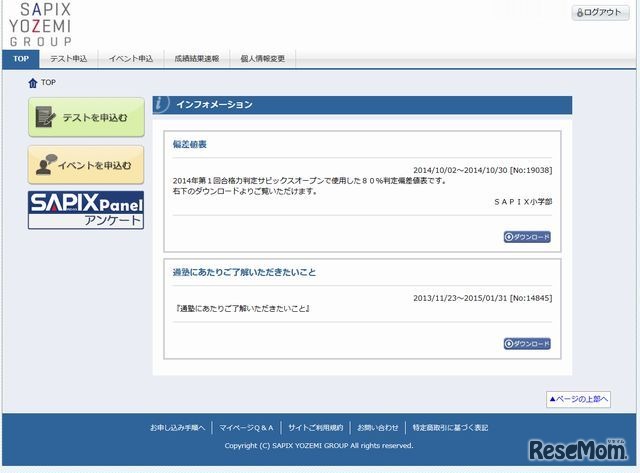Click the Copyright SAPIX YOZEMI GROUP text
Viewport: 640px width, 473px height.
pos(319,446)
